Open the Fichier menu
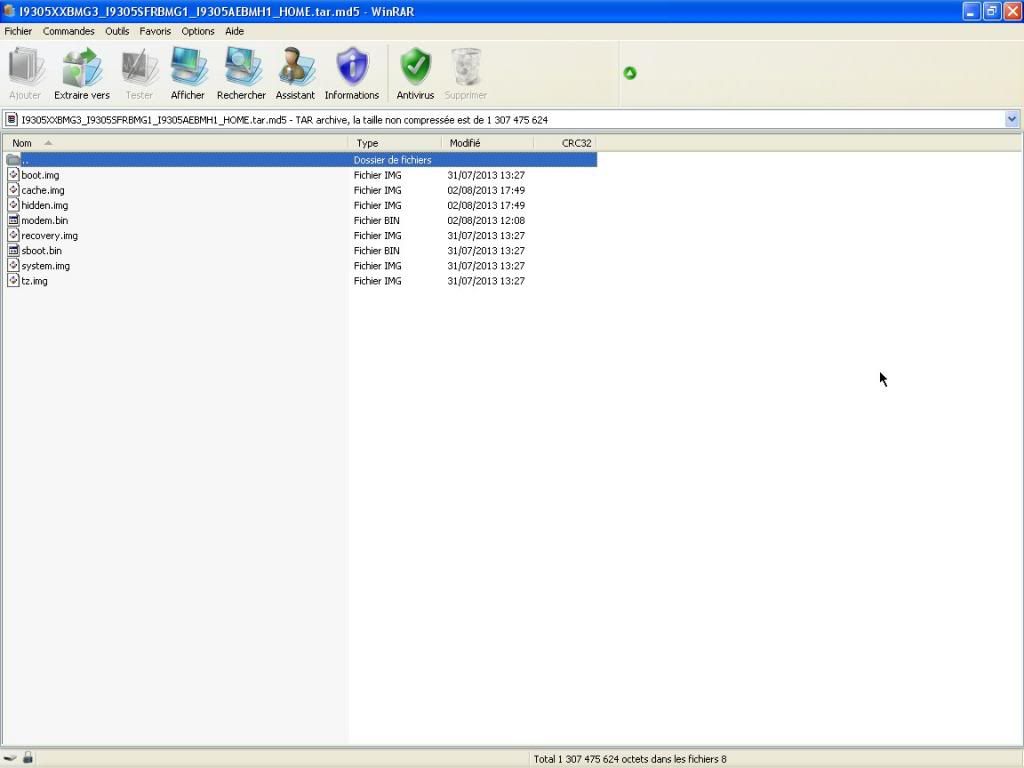This screenshot has height=768, width=1024. coord(18,31)
